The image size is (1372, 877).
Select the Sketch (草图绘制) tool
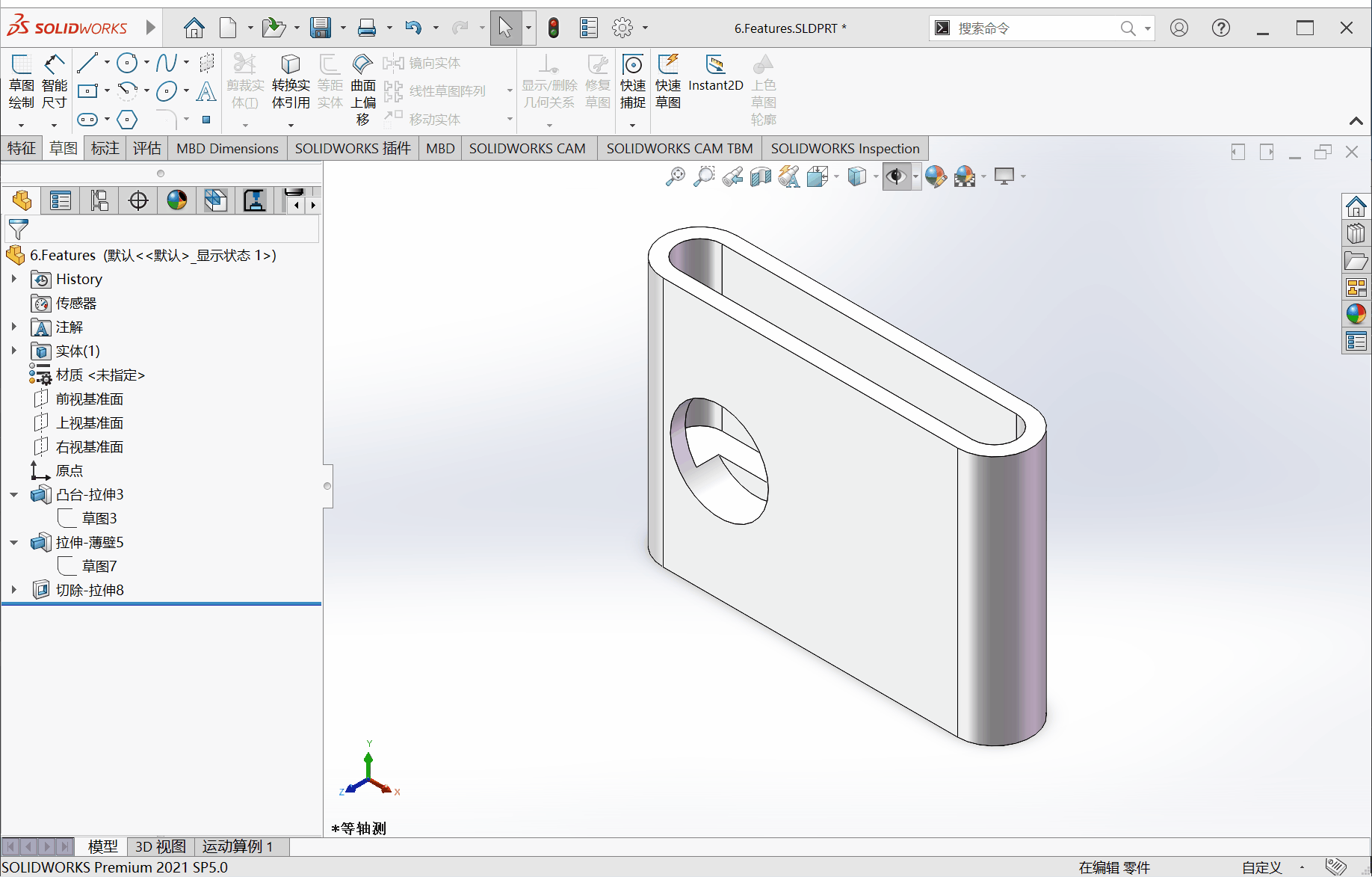21,82
